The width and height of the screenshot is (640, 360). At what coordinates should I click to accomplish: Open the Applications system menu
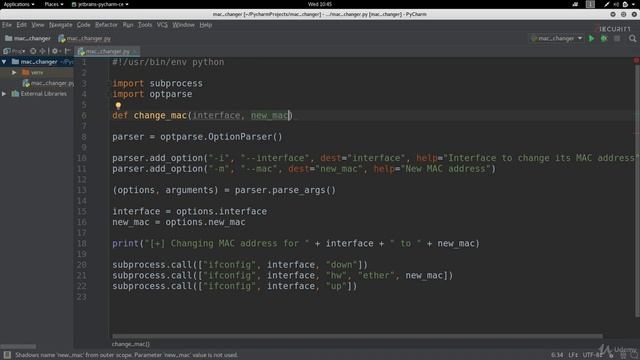tap(19, 4)
